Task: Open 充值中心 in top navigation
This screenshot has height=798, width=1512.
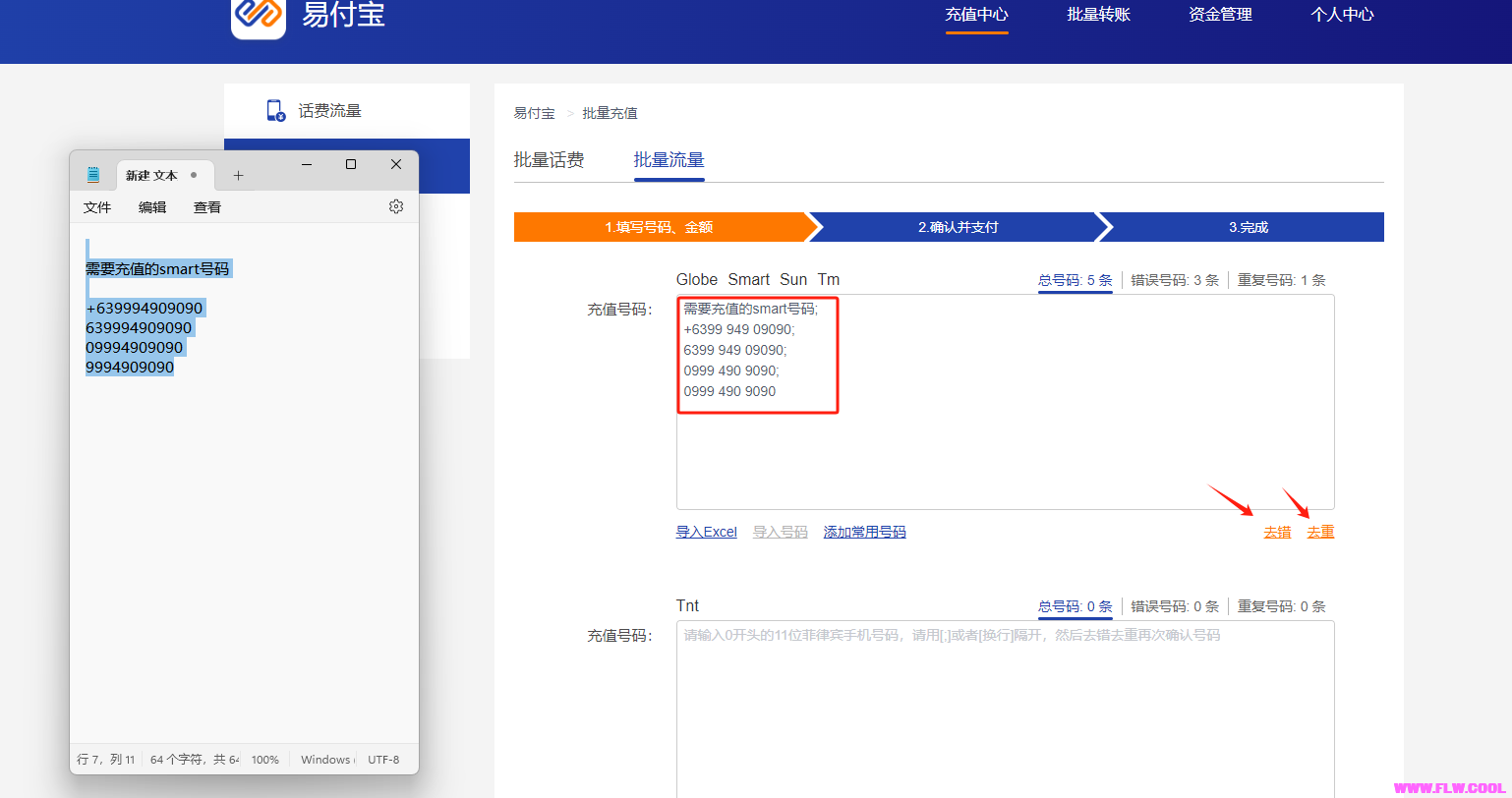Action: click(x=977, y=15)
